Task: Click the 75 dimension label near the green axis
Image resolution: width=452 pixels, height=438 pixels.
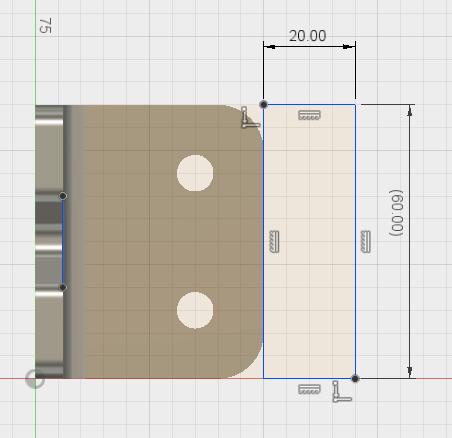Action: [x=46, y=26]
